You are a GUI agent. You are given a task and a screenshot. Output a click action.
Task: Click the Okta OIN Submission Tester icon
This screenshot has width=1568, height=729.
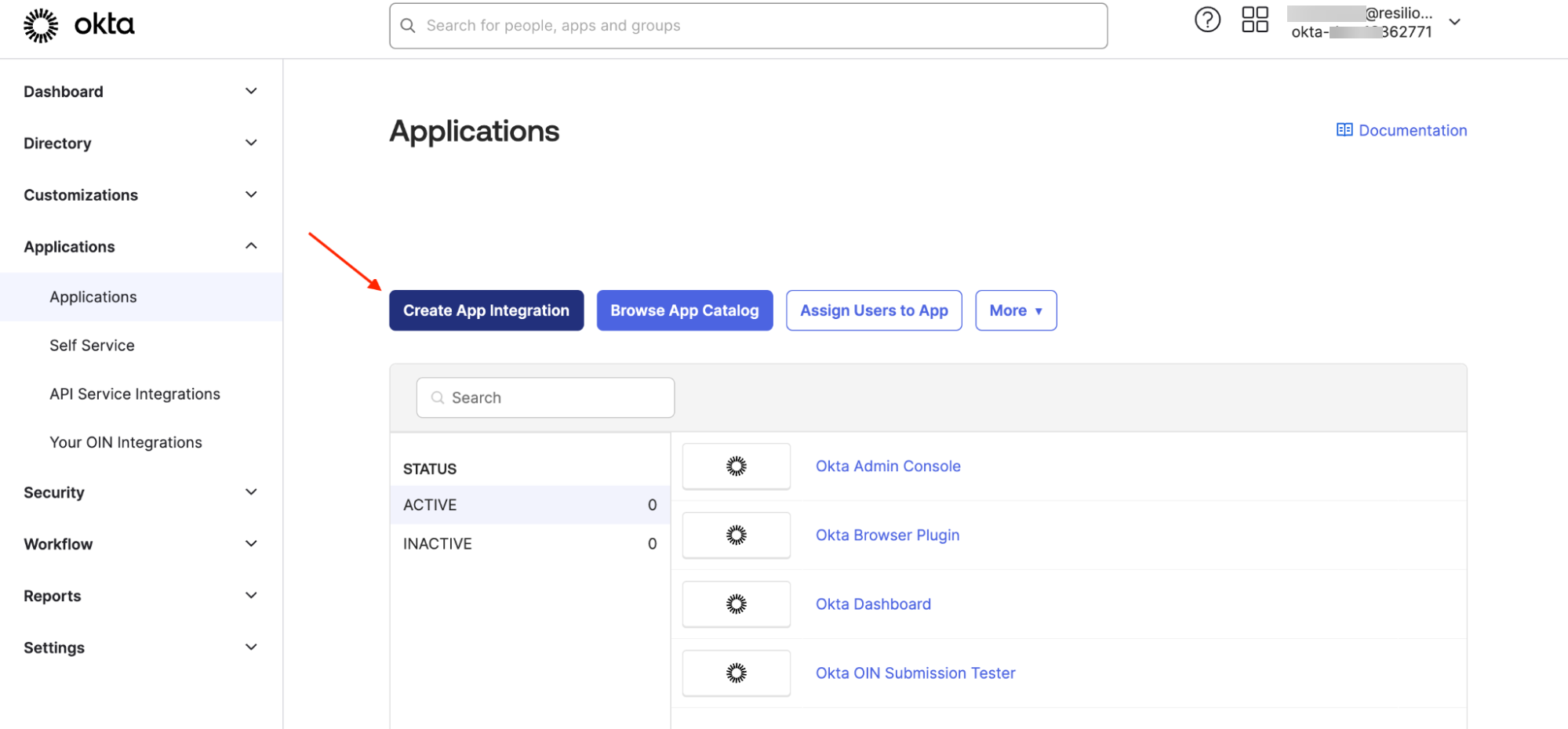736,673
